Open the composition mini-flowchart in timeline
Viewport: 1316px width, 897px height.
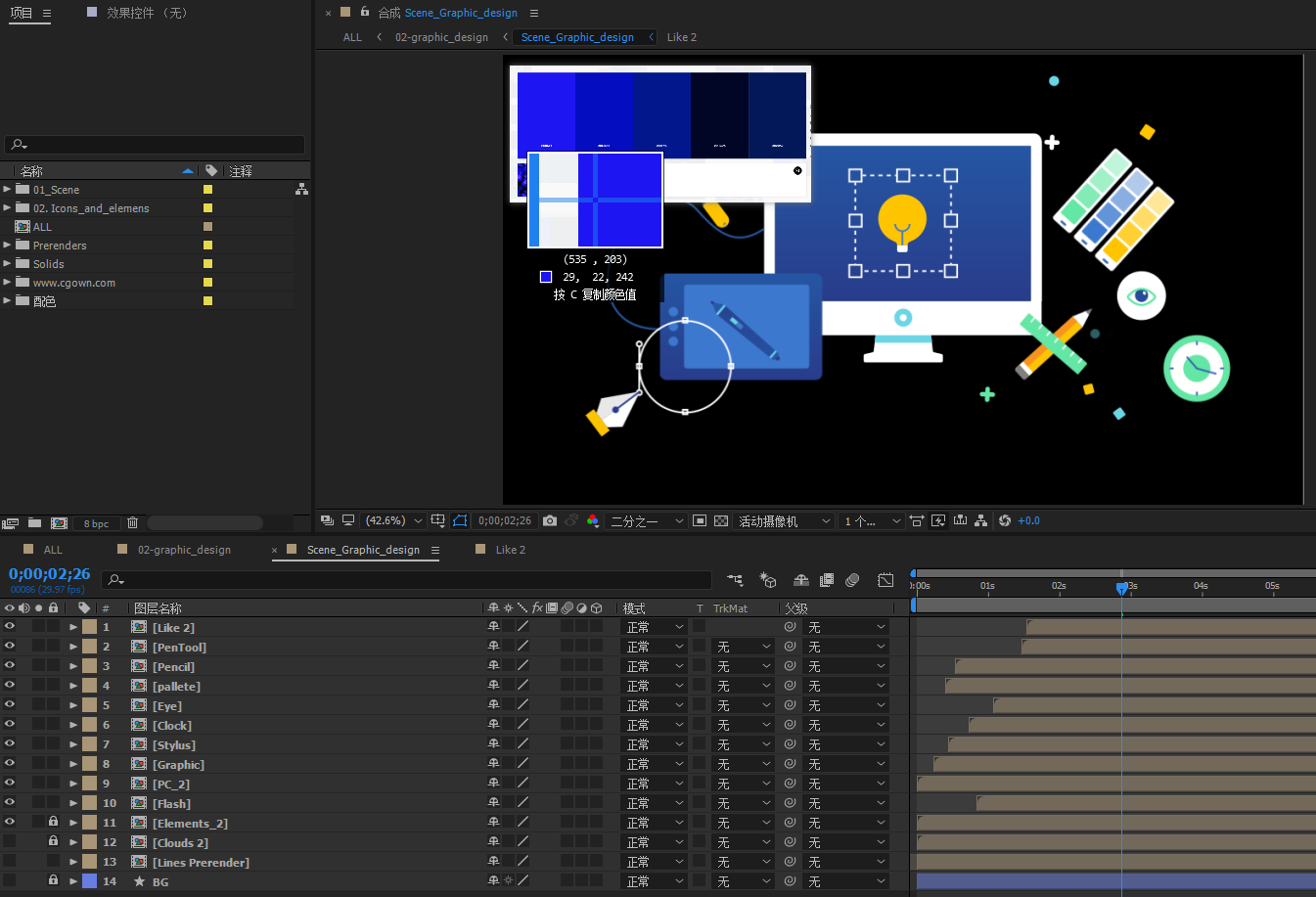pyautogui.click(x=735, y=580)
